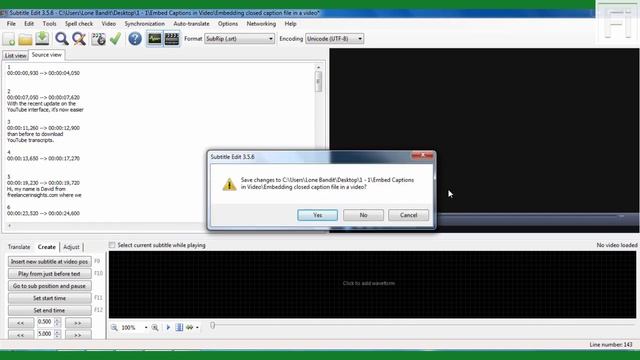Viewport: 640px width, 360px height.
Task: Open the Visual sync tool icon
Action: [x=98, y=39]
